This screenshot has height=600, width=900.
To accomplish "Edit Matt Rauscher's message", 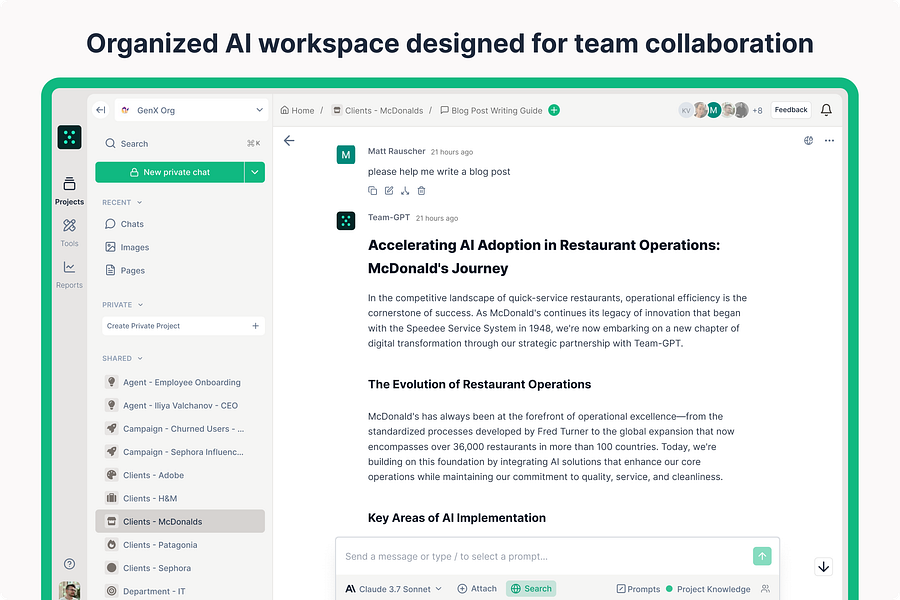I will [389, 191].
